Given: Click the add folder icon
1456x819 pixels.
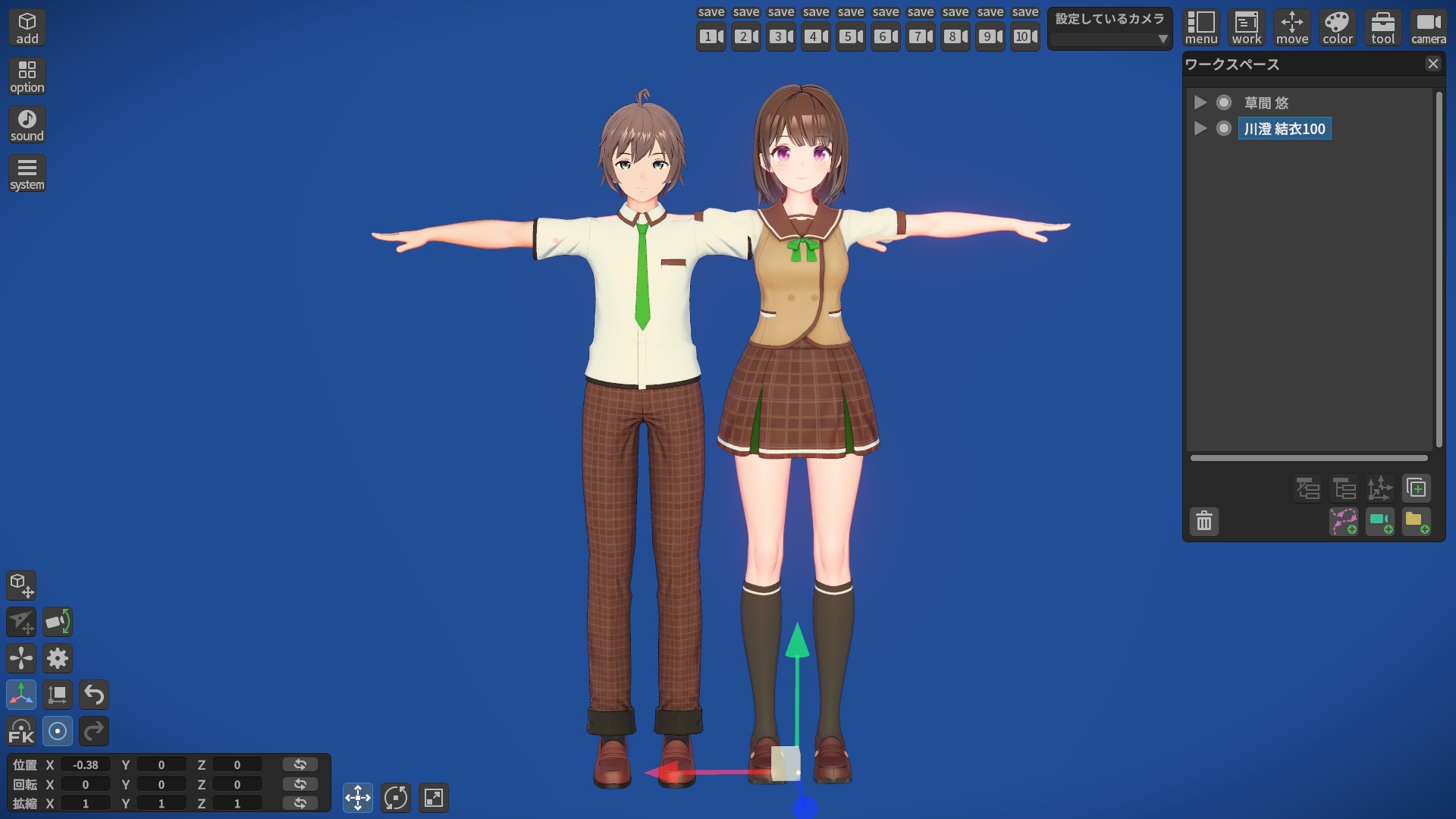Looking at the screenshot, I should click(x=1416, y=522).
